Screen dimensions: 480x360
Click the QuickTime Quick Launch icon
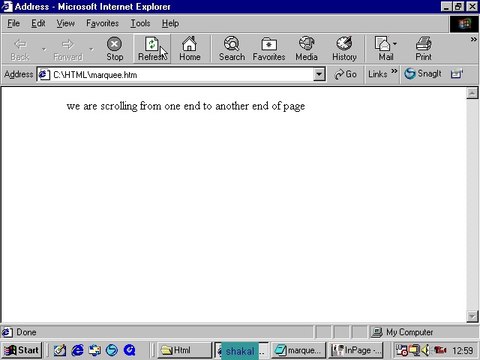tap(129, 350)
